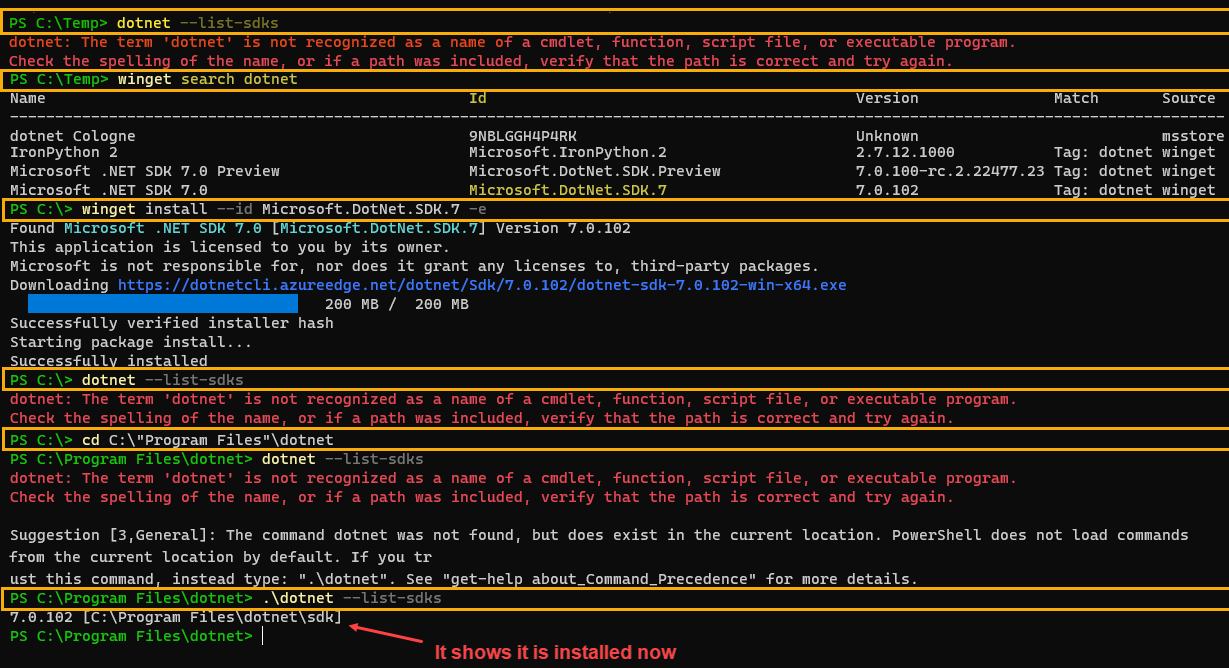This screenshot has width=1229, height=668.
Task: Click the 'cd C:\"Program Files"\dotnet' command
Action: click(x=207, y=440)
